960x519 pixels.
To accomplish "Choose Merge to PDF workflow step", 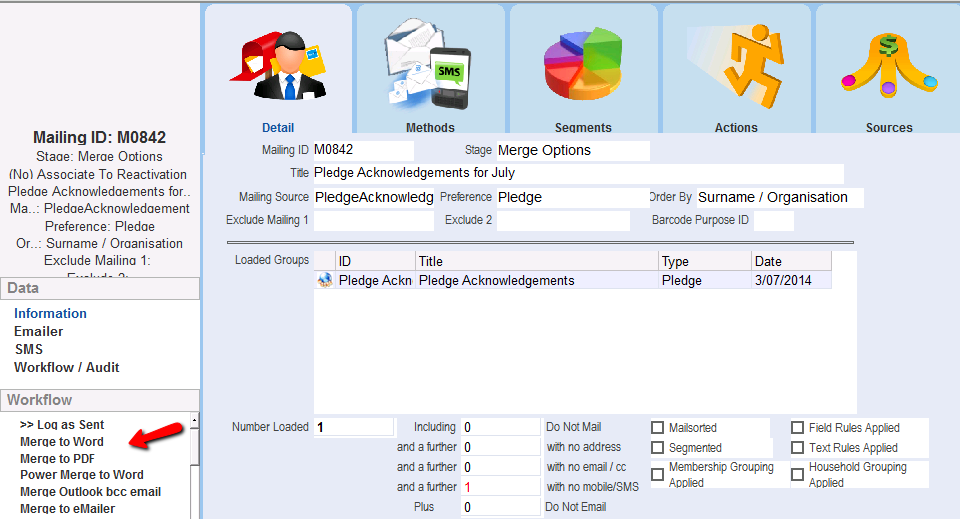I will [58, 458].
